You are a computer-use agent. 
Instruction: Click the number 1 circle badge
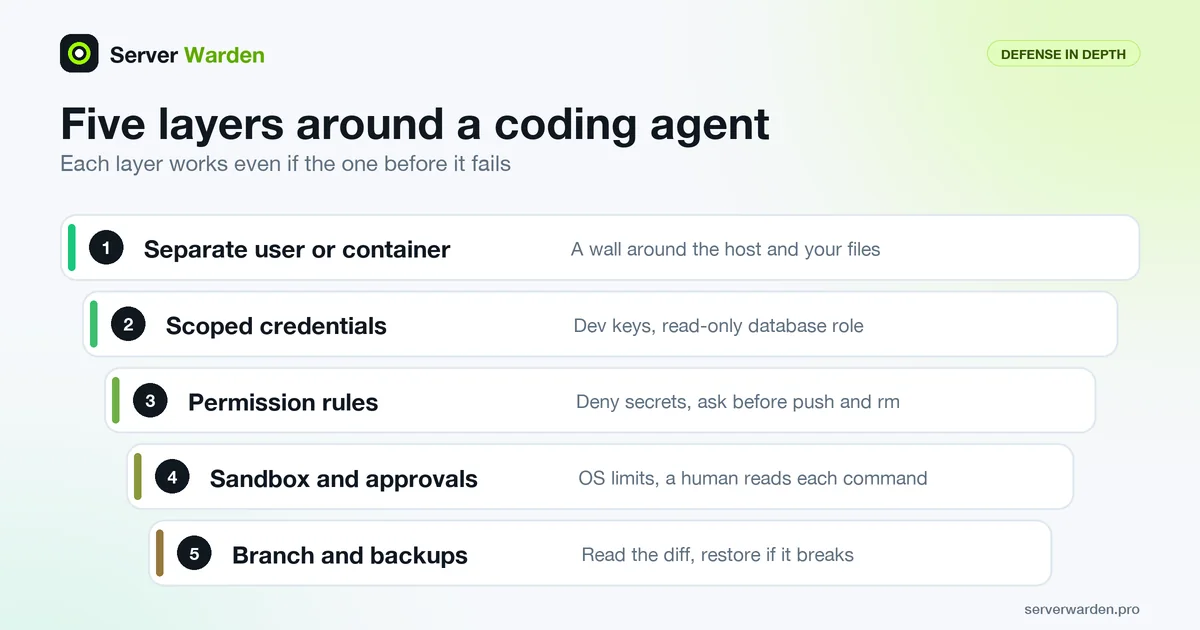point(106,248)
